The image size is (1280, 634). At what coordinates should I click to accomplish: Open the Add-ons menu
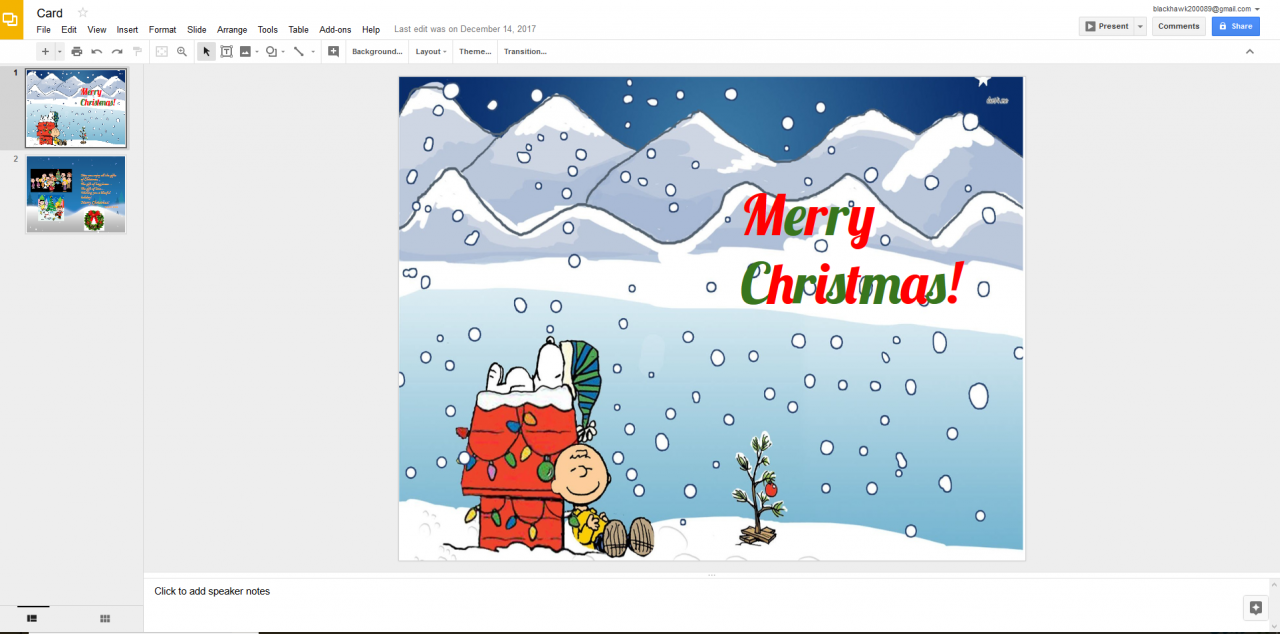pos(335,30)
